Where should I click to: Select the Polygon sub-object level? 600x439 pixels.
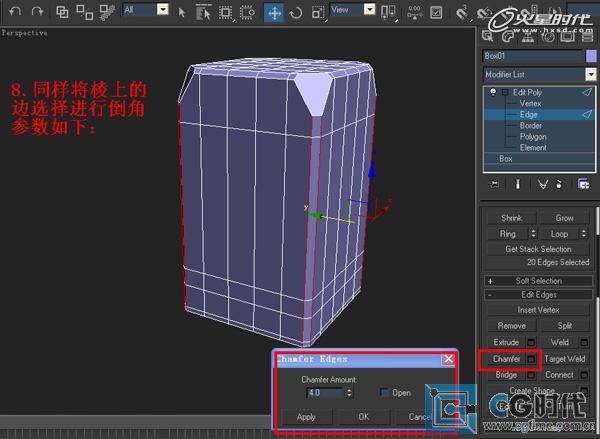(533, 137)
